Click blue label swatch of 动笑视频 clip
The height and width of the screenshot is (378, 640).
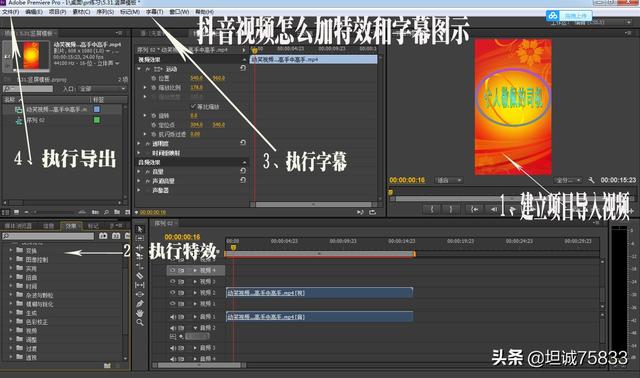pos(97,109)
